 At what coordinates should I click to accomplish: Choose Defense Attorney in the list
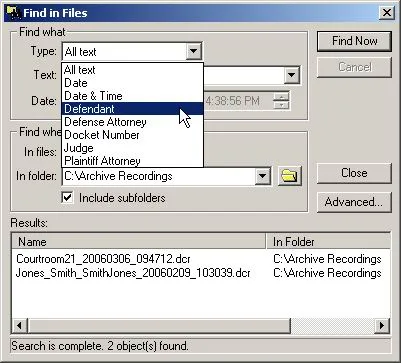132,122
